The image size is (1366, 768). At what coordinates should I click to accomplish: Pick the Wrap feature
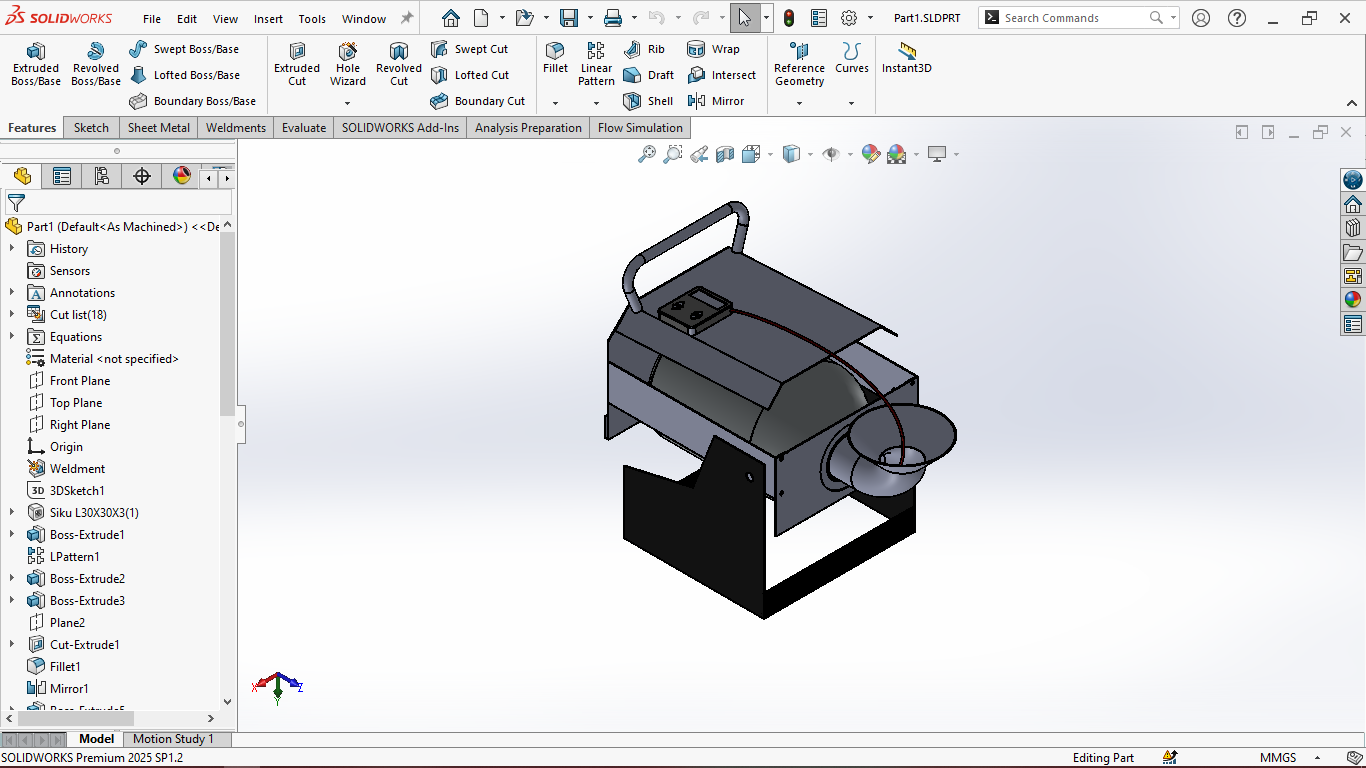tap(714, 49)
